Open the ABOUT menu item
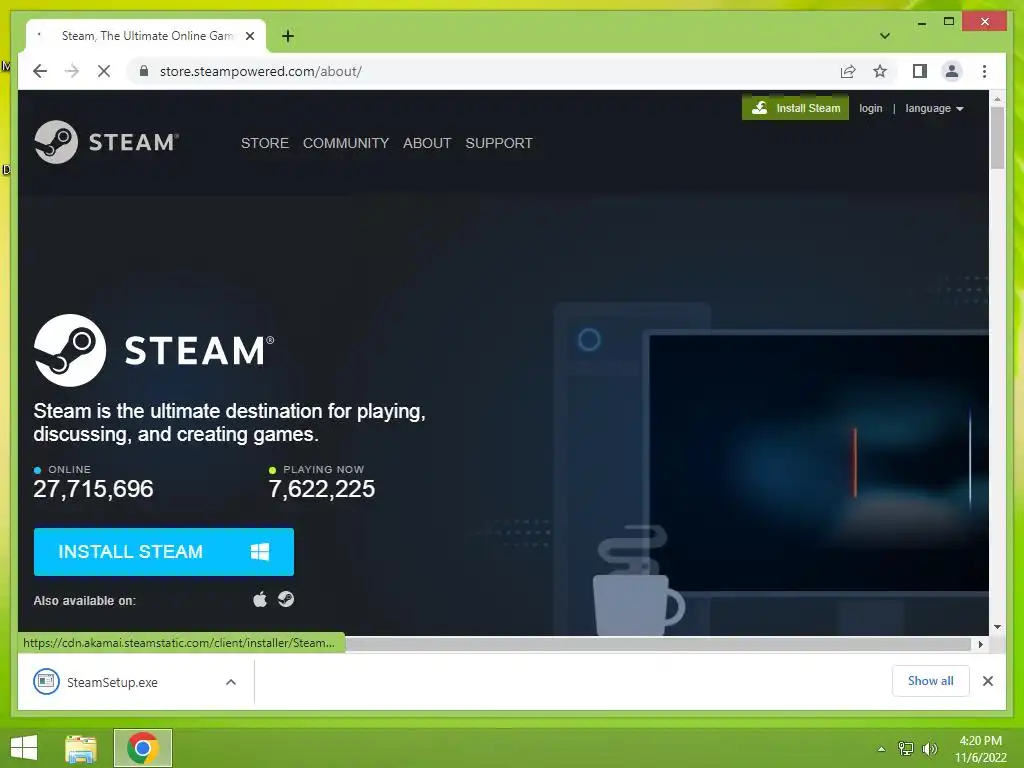Image resolution: width=1024 pixels, height=768 pixels. click(x=427, y=143)
